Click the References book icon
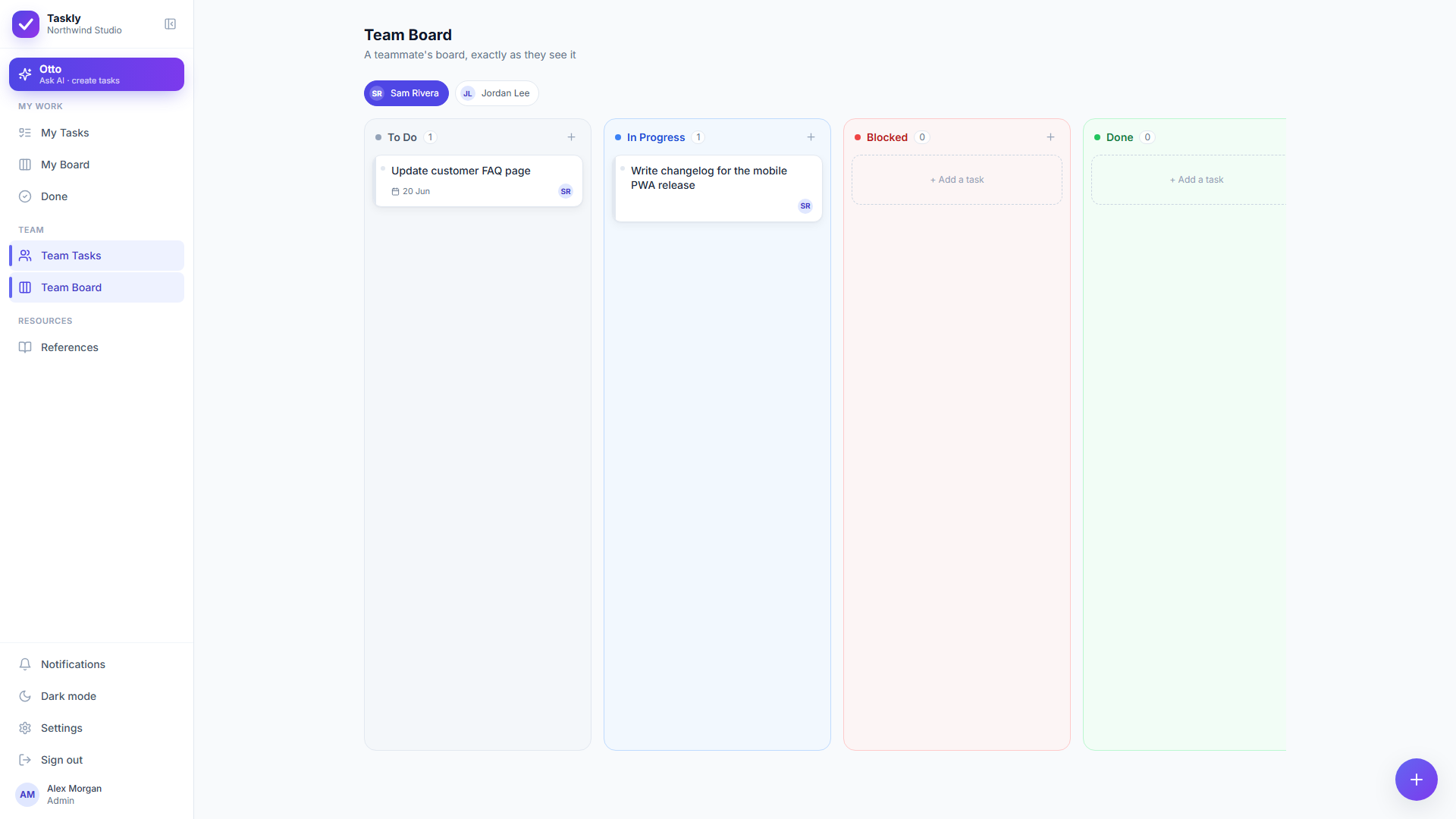This screenshot has width=1456, height=819. (25, 347)
